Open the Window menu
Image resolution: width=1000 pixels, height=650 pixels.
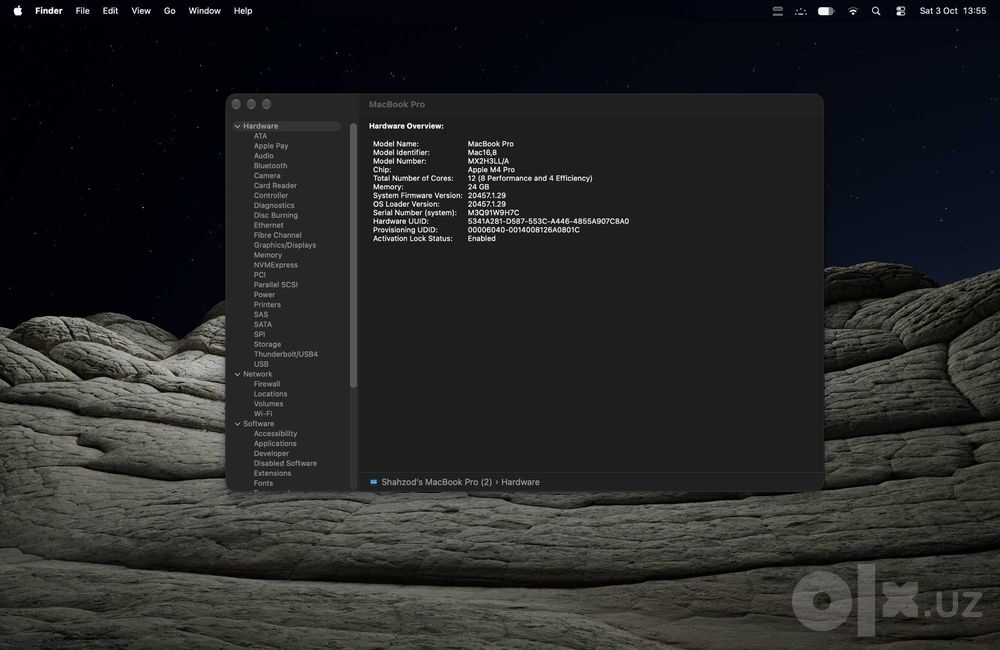pyautogui.click(x=205, y=11)
